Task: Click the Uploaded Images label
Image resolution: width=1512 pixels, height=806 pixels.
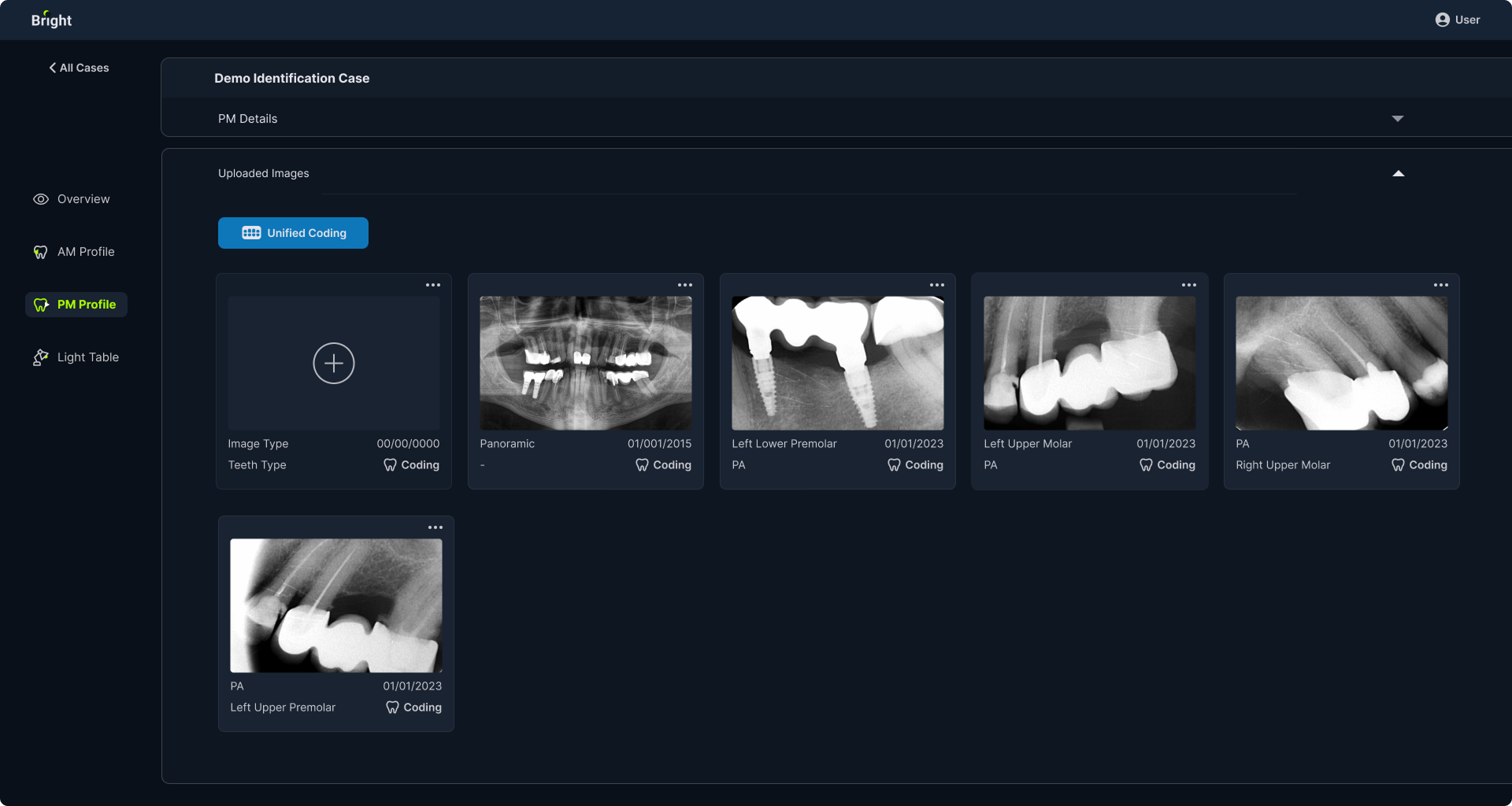Action: (264, 173)
